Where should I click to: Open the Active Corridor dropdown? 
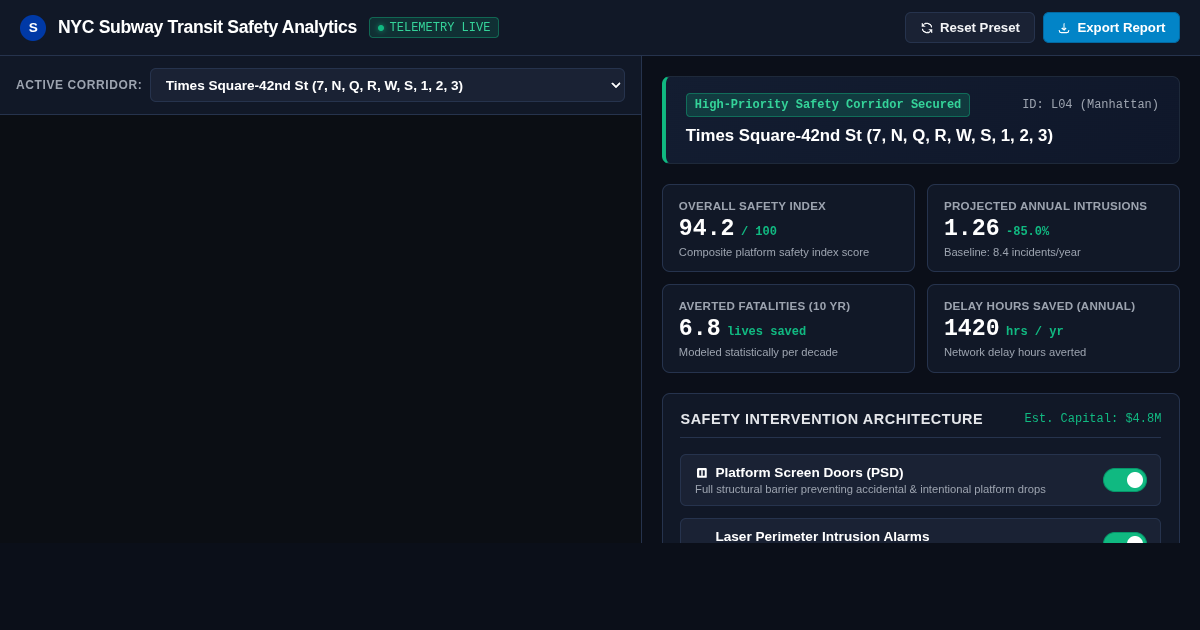click(x=387, y=85)
